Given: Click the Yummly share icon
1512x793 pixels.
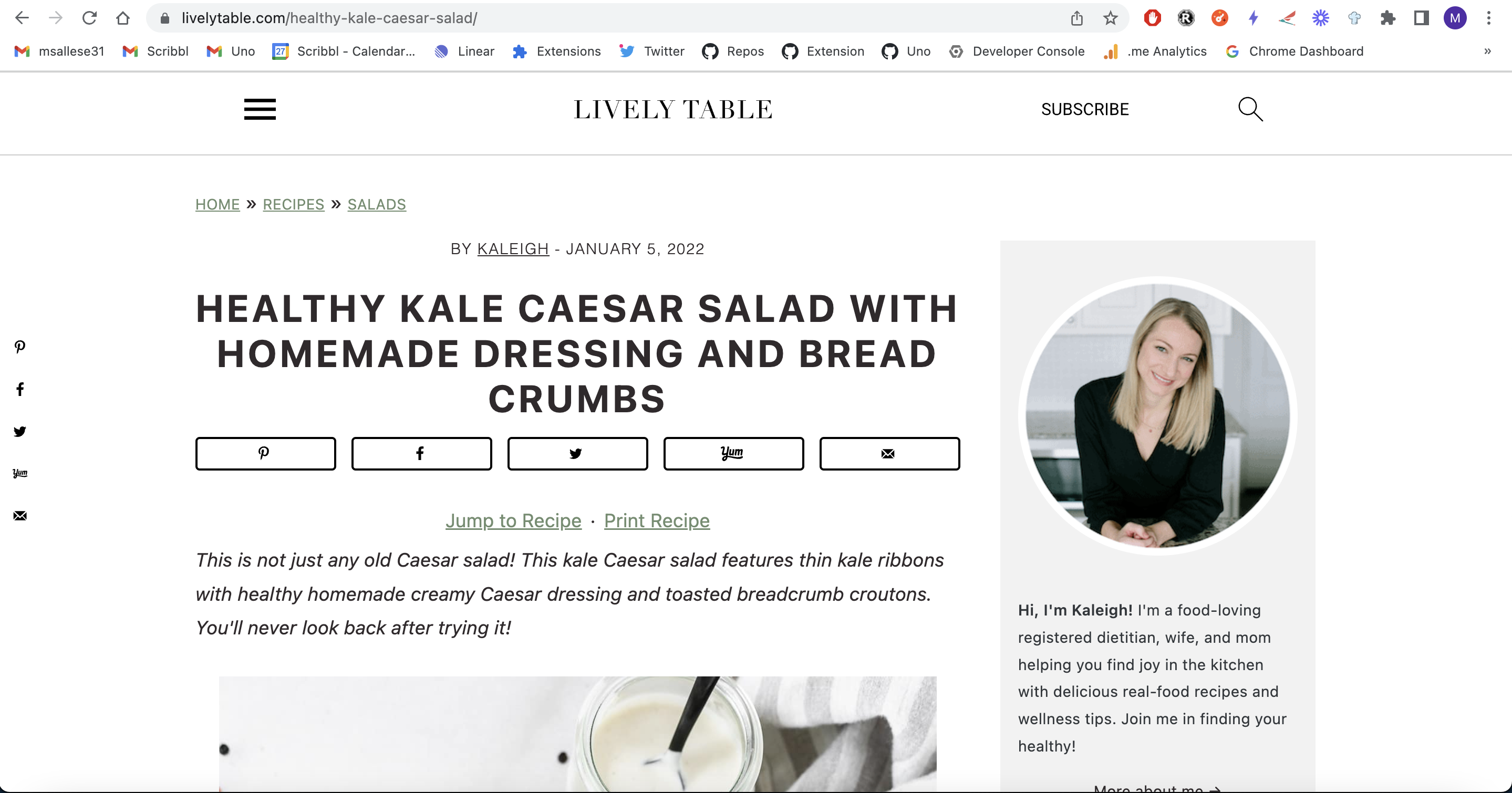Looking at the screenshot, I should pos(733,453).
